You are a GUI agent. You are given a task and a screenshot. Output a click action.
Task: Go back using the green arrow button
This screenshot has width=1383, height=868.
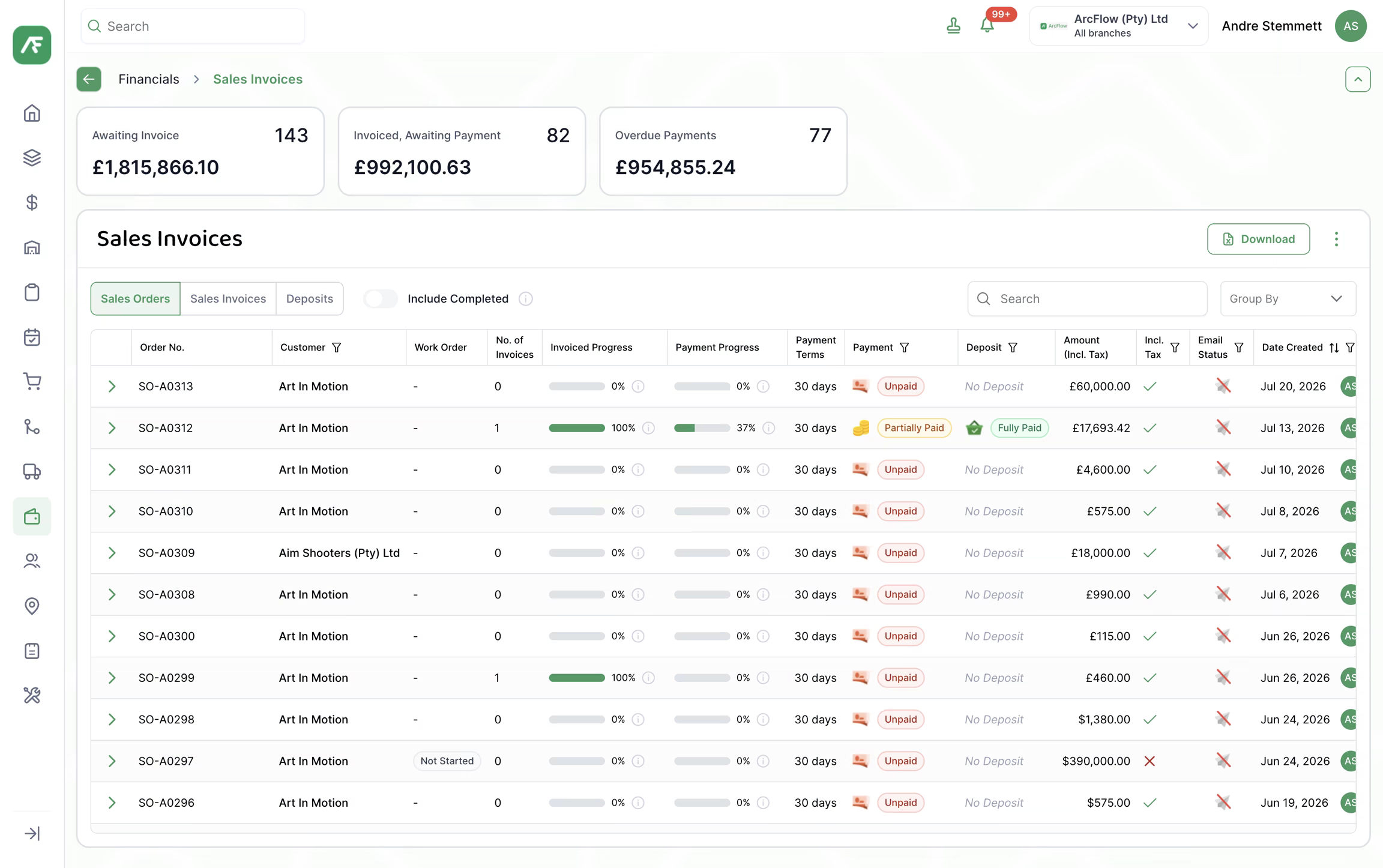pyautogui.click(x=89, y=79)
